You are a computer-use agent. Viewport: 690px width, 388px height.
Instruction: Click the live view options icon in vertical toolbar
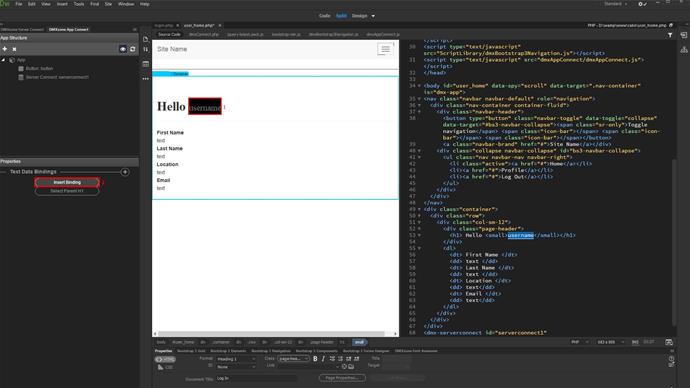click(146, 64)
